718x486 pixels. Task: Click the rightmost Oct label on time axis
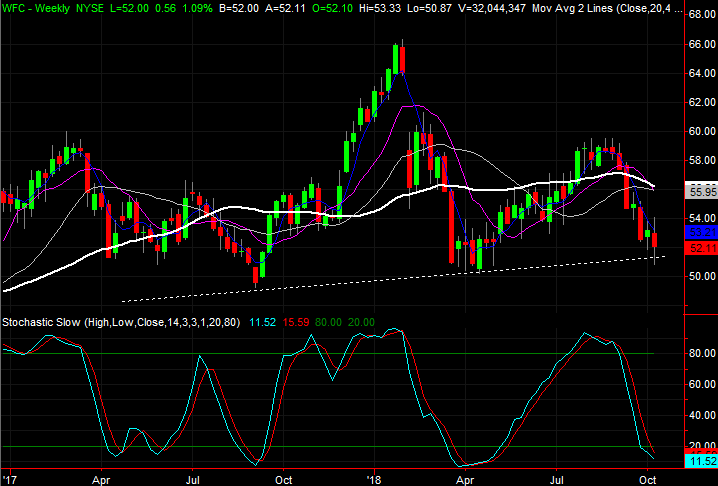pos(647,478)
